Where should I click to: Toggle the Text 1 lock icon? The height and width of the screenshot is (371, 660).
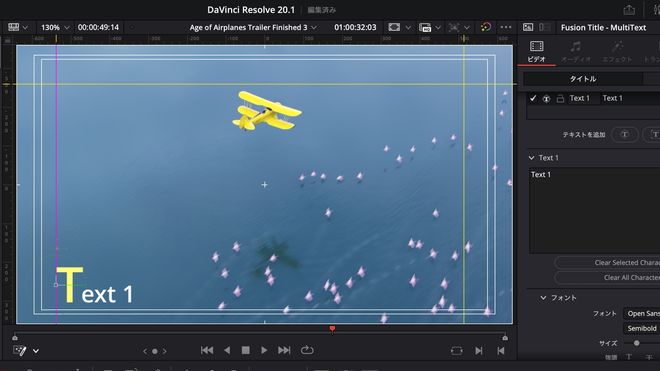click(x=560, y=99)
